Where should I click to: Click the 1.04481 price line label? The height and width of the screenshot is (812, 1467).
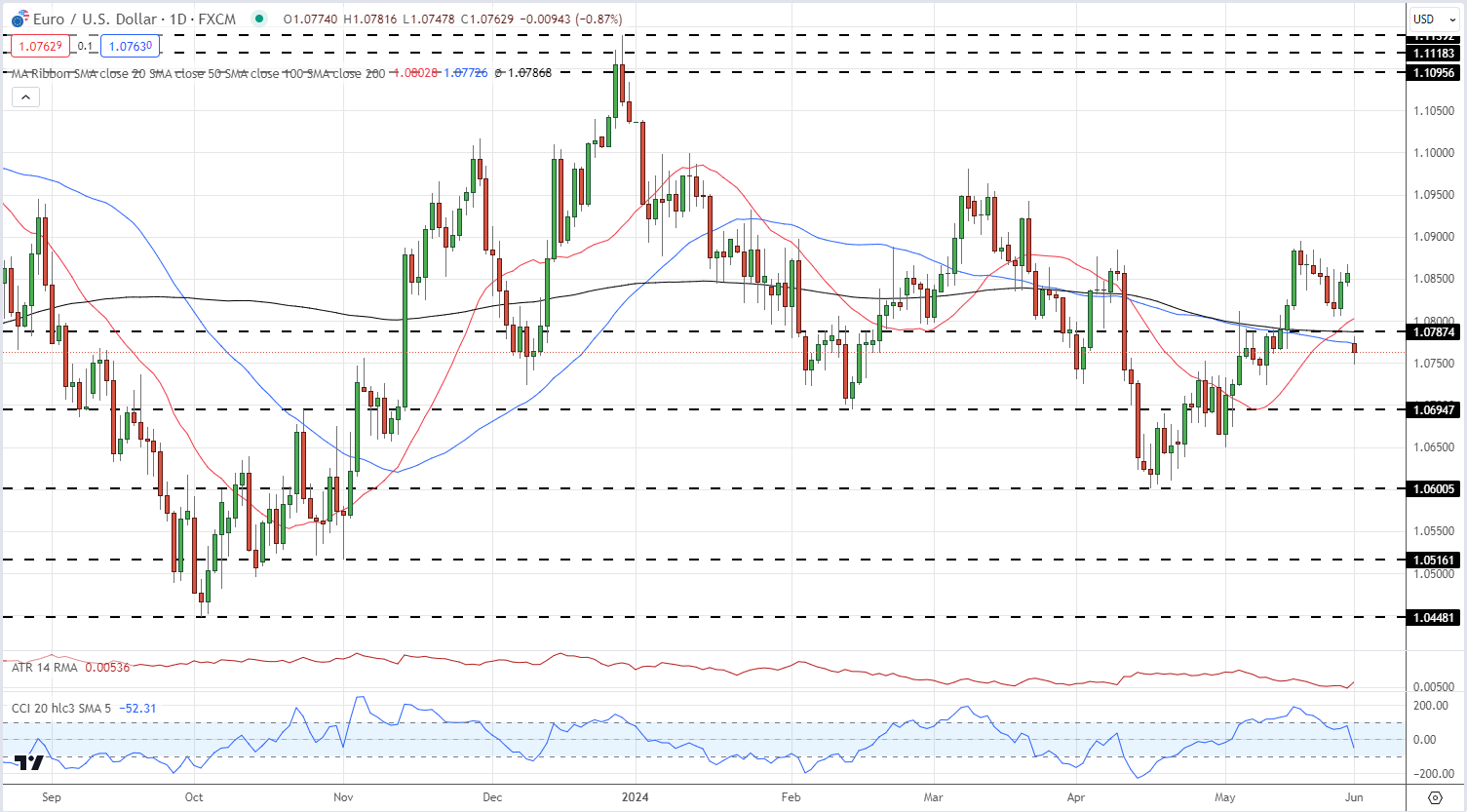tap(1434, 617)
